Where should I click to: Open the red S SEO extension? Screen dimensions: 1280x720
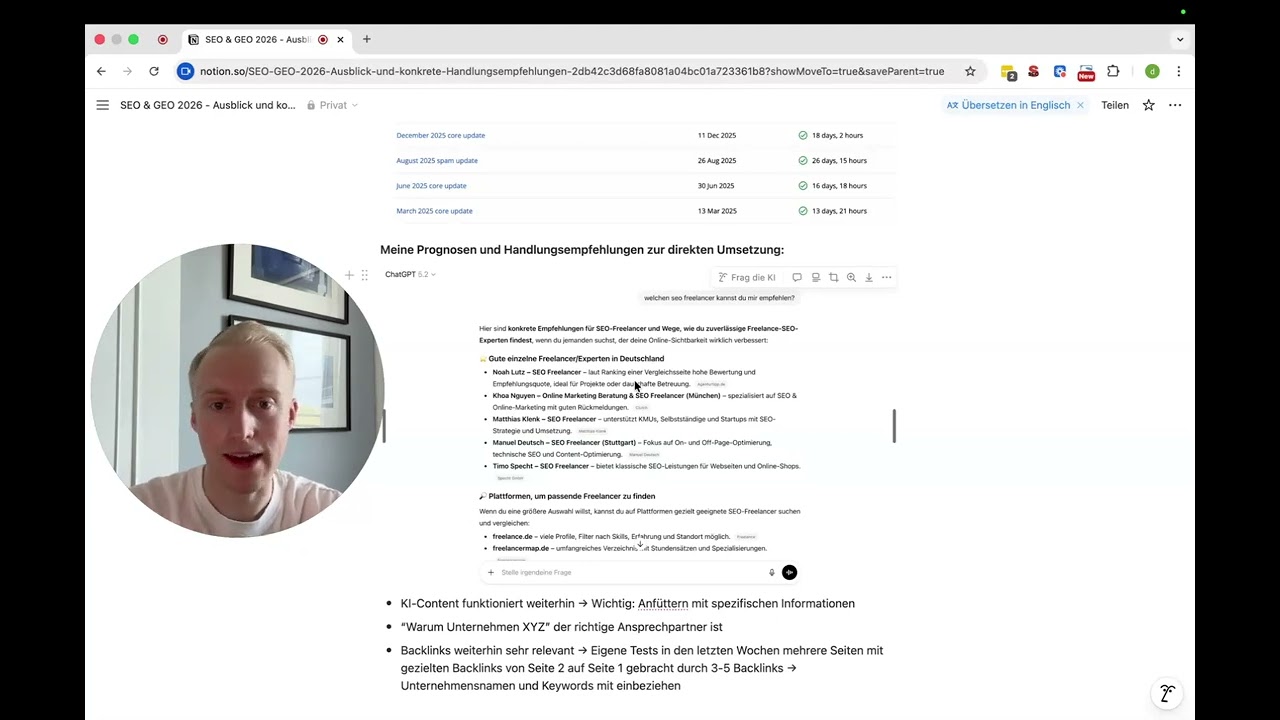click(x=1033, y=71)
